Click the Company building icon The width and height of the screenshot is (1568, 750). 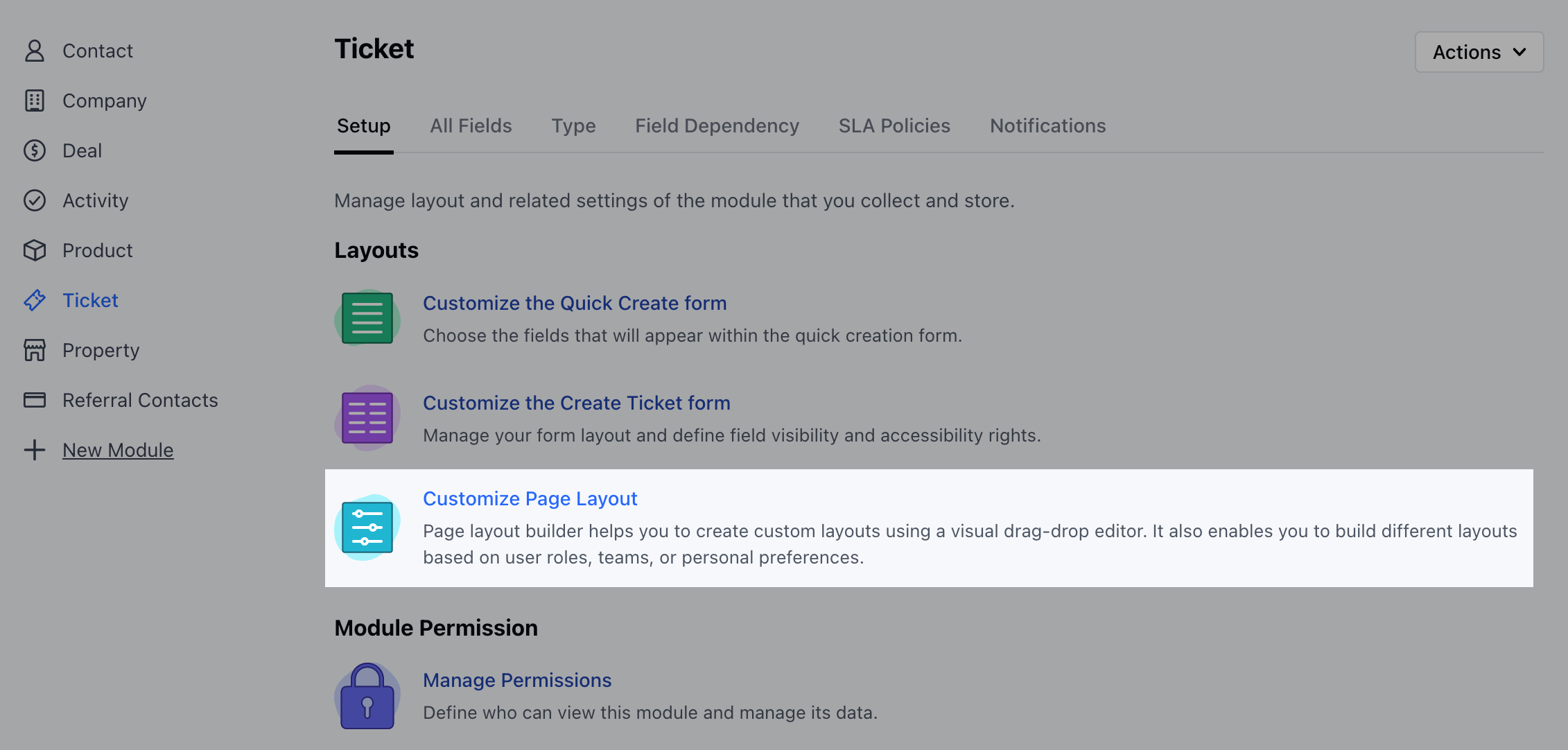pyautogui.click(x=35, y=101)
